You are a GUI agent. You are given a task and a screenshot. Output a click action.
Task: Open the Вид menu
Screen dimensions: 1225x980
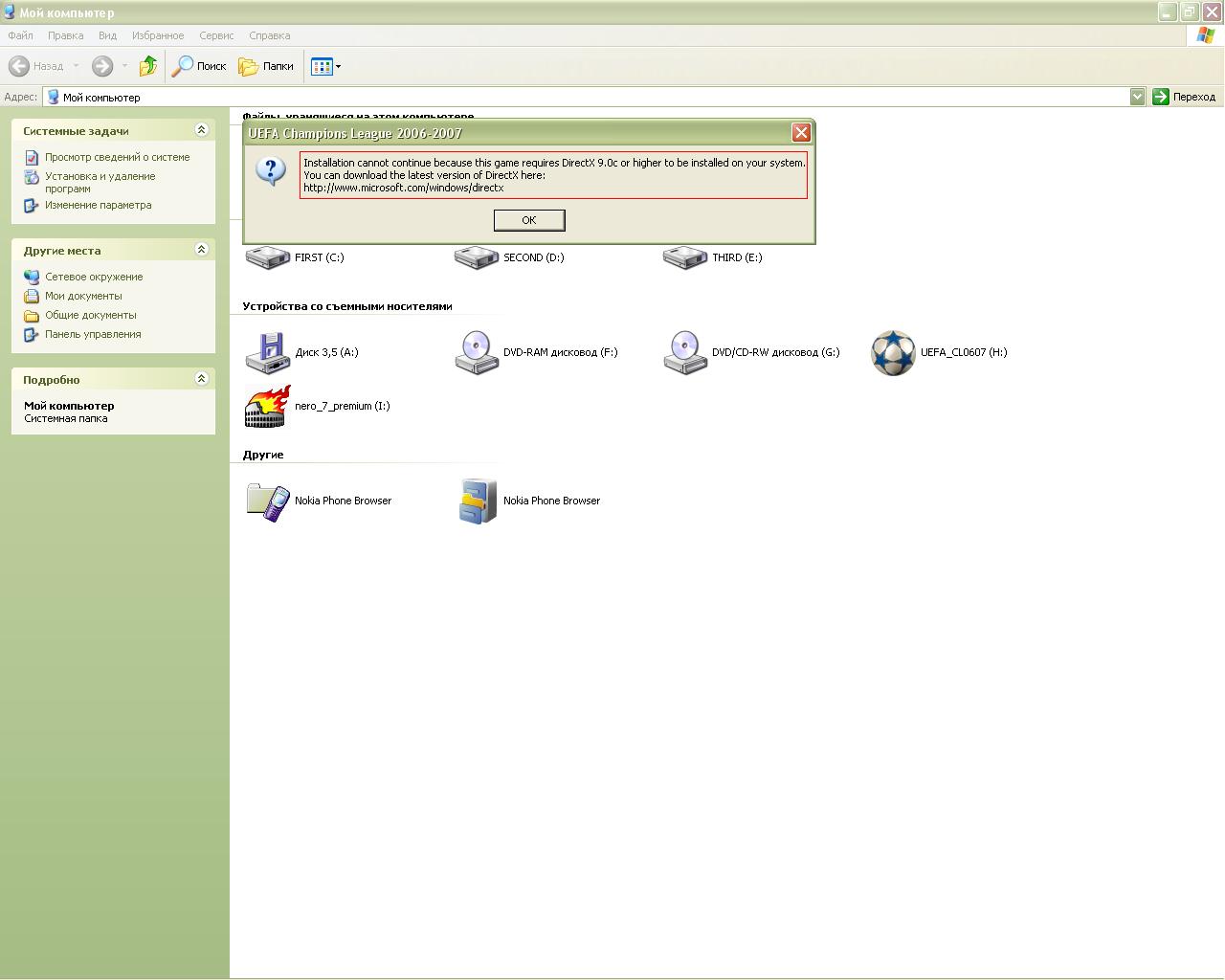[x=107, y=35]
